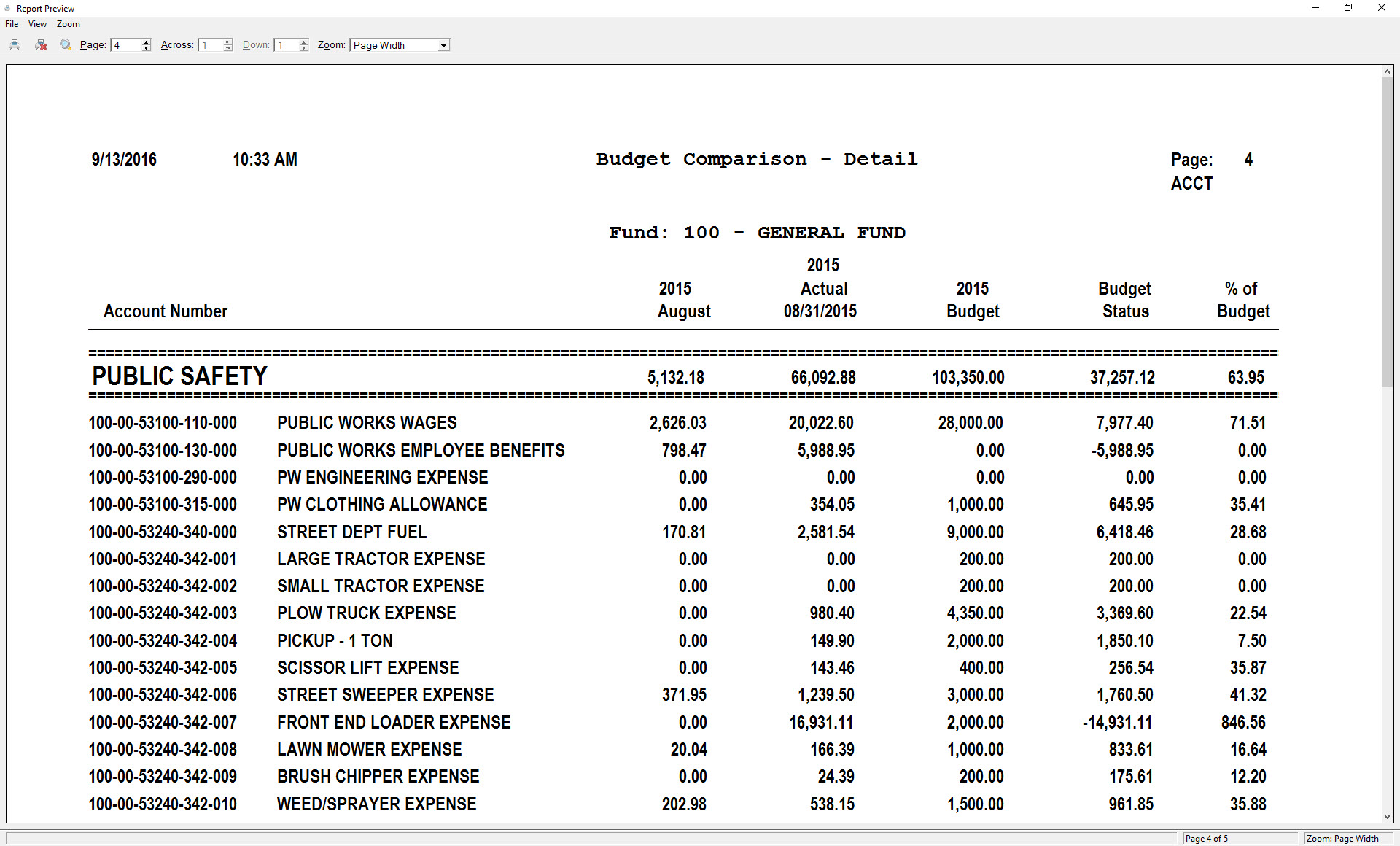1400x846 pixels.
Task: Click the vertical scrollbar down arrow
Action: 1387,817
